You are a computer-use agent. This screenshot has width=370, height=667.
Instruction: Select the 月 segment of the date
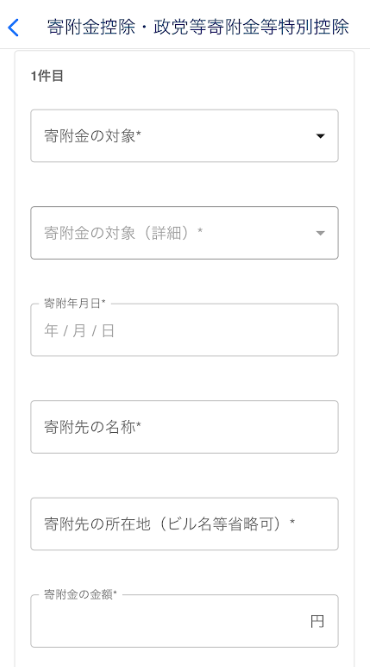coord(79,331)
